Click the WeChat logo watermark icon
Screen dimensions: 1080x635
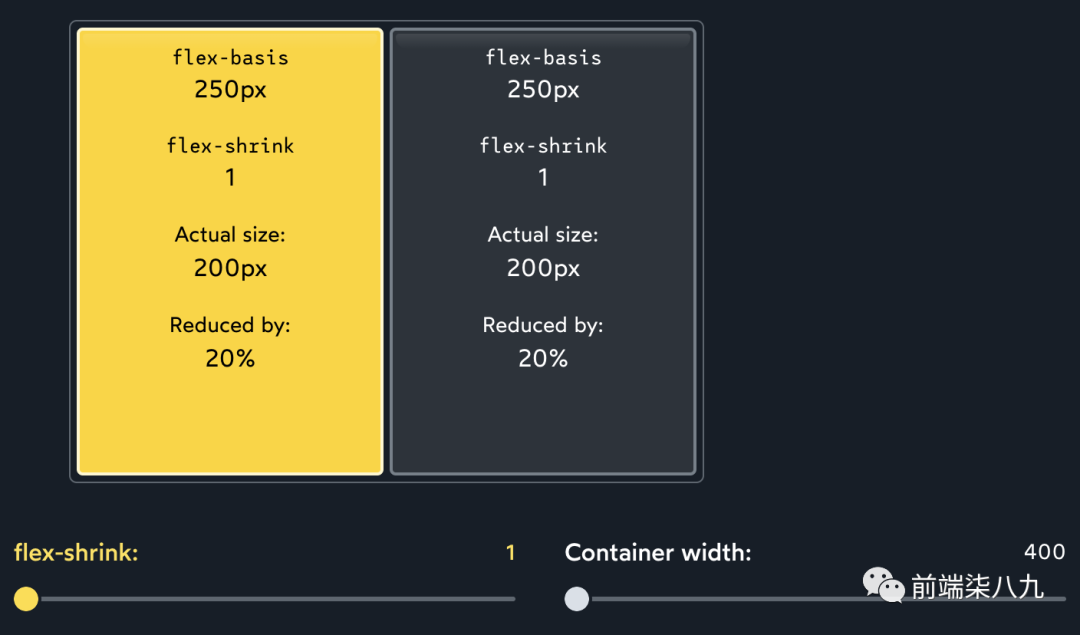(884, 585)
